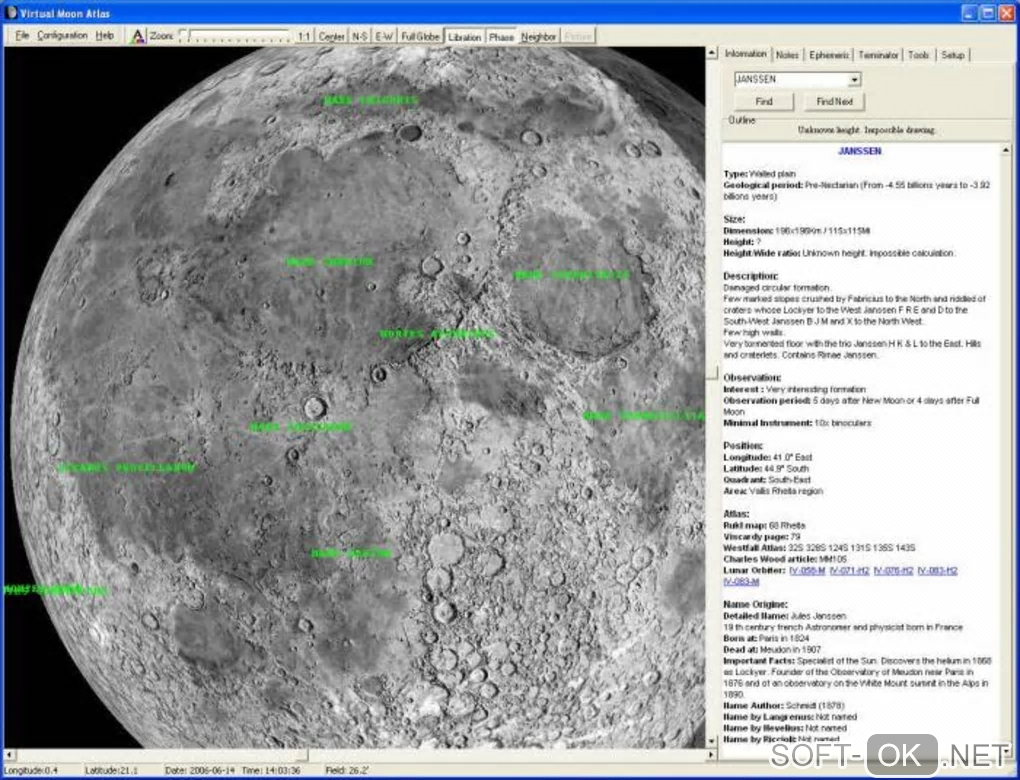Open Lunar Orbiter link IV-058-M
The width and height of the screenshot is (1020, 780).
click(x=807, y=571)
